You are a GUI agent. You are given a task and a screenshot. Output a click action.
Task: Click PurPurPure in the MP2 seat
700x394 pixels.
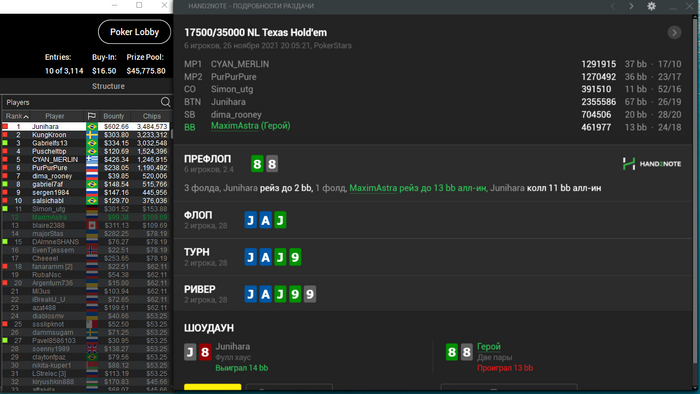[233, 77]
